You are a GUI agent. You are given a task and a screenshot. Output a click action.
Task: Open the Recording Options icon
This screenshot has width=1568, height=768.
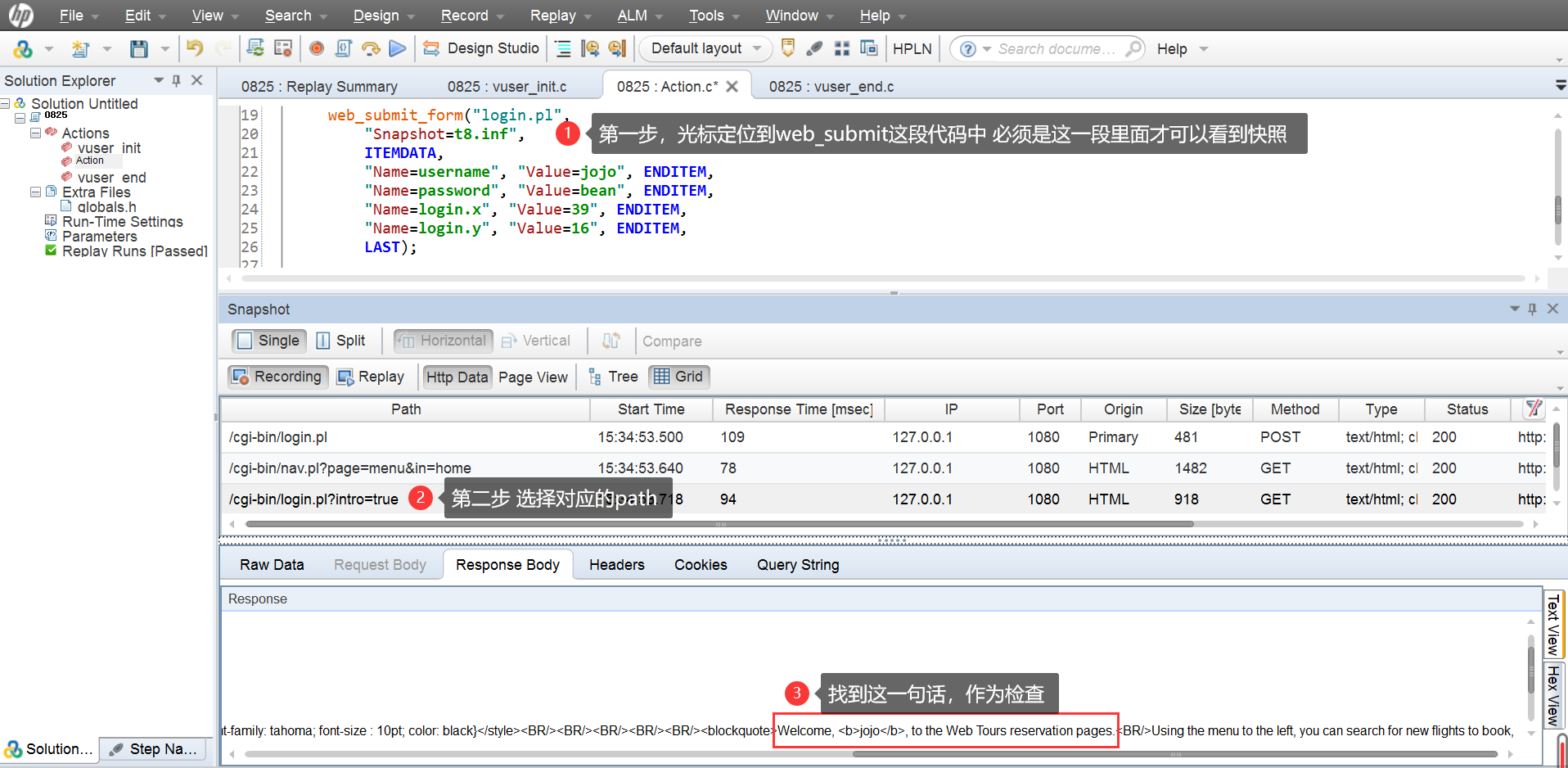point(283,48)
